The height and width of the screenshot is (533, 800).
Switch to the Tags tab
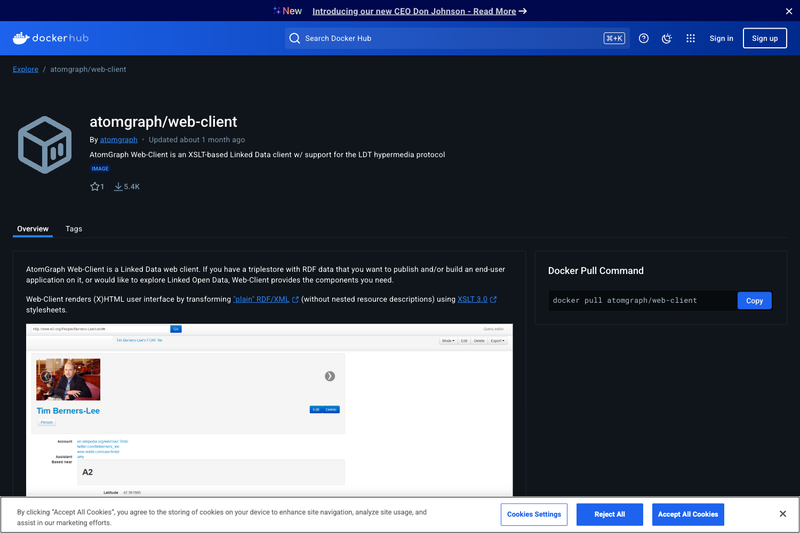click(x=74, y=229)
